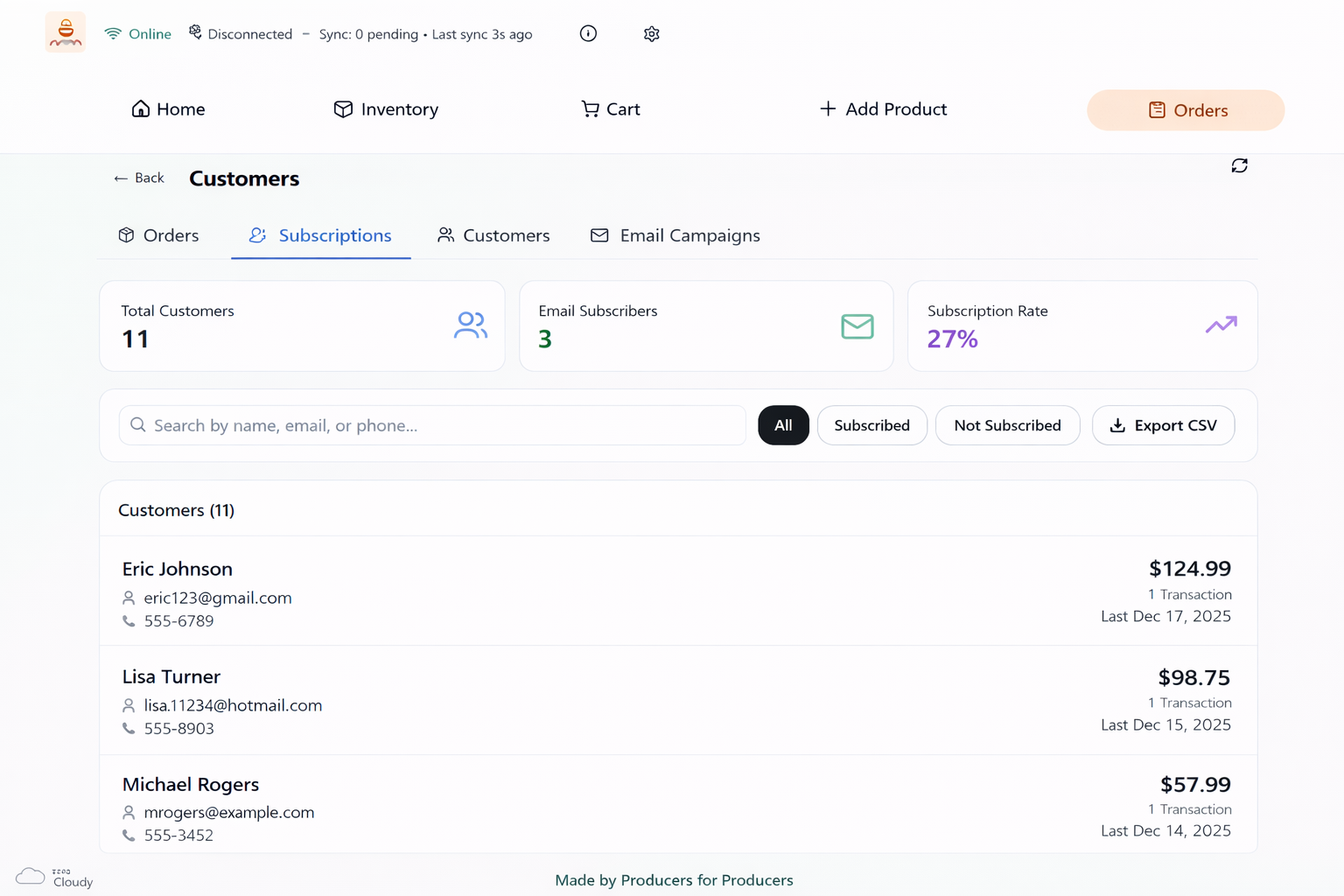1344x896 pixels.
Task: Click the Subscription Rate trend arrow icon
Action: (1221, 325)
